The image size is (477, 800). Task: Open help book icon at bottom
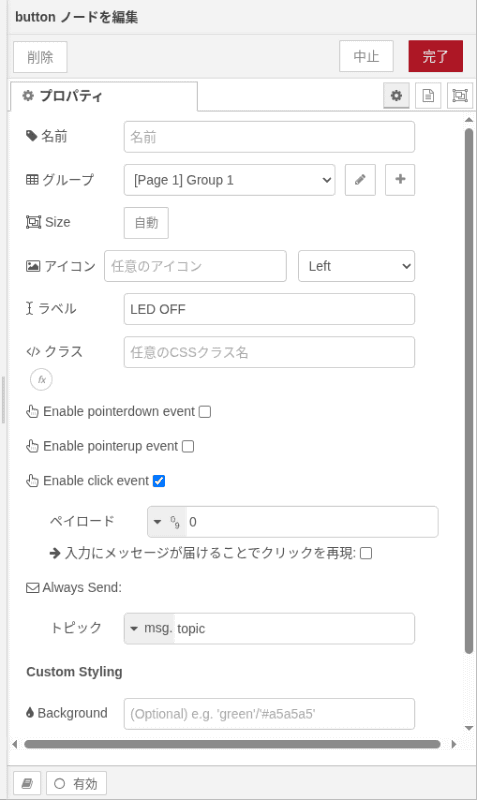(27, 783)
